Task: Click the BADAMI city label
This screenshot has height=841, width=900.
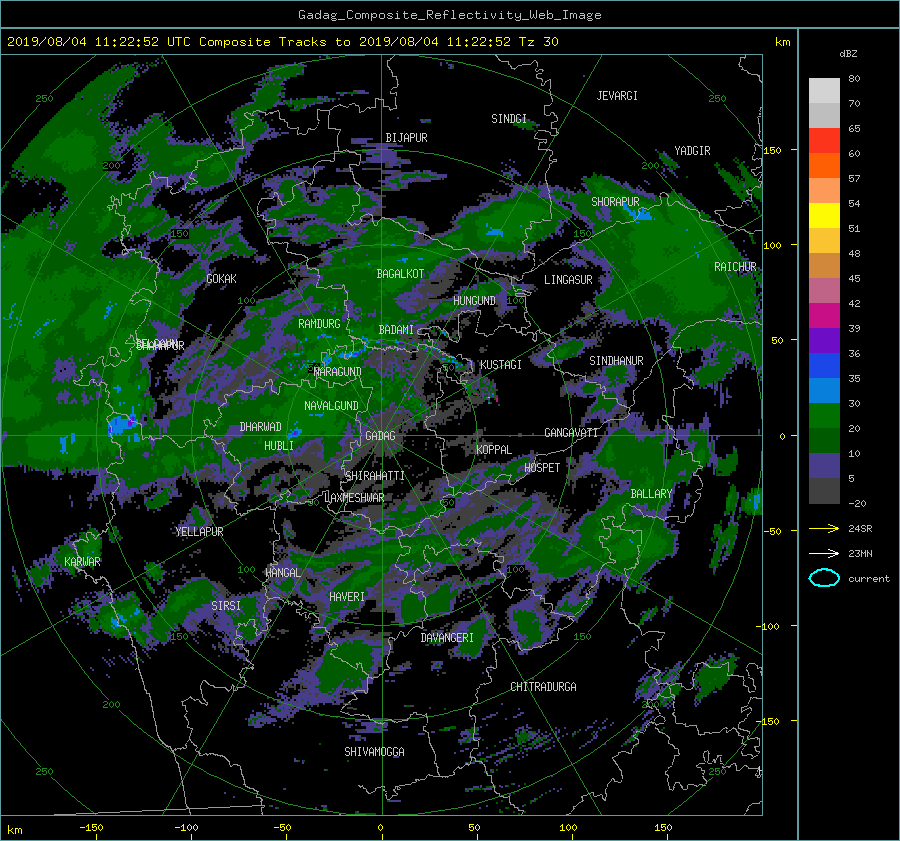Action: (x=396, y=330)
